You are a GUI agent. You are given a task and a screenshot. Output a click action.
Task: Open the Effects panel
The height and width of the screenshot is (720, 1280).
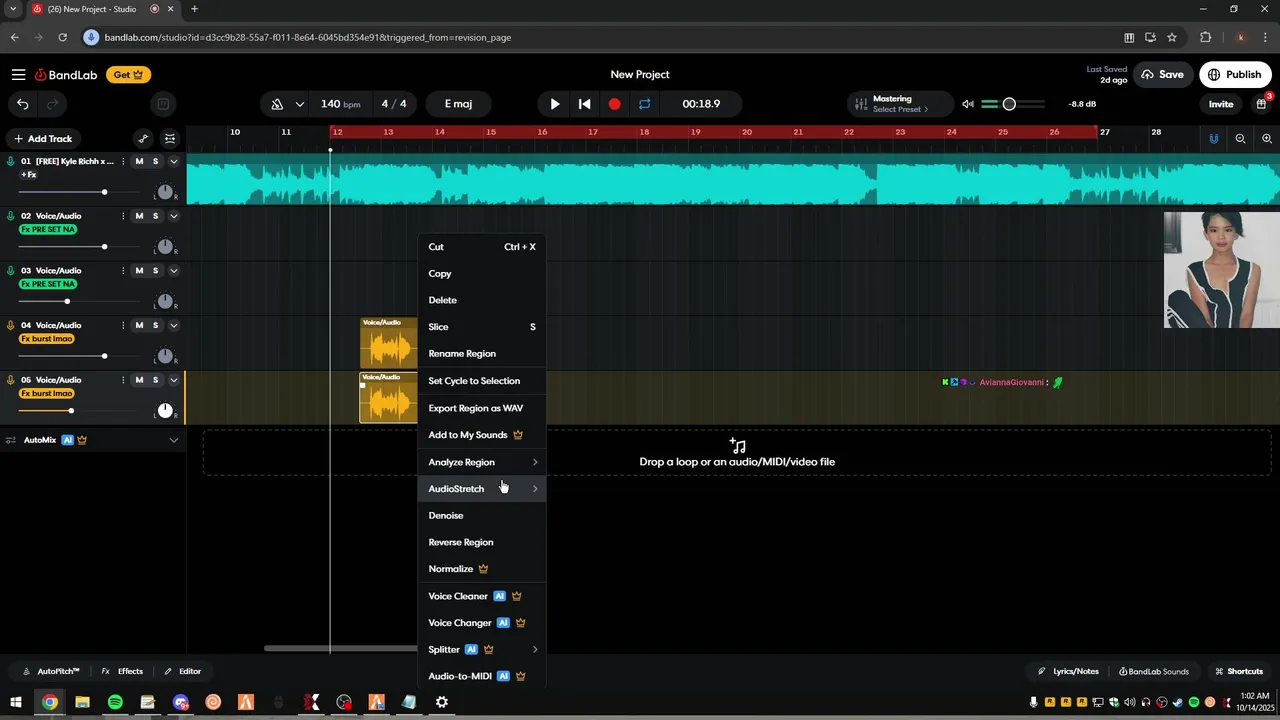123,672
